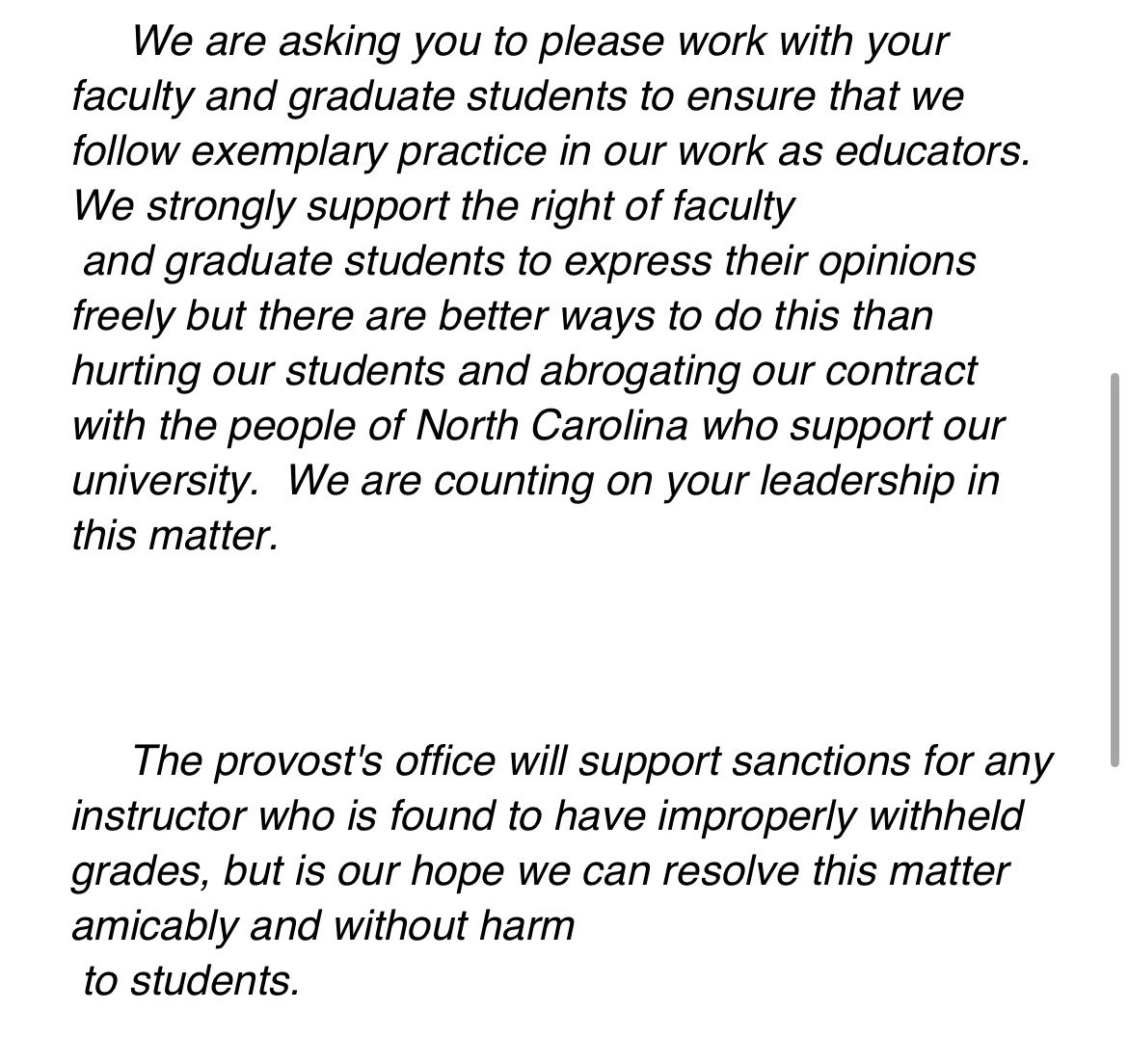Click the word "university." in the first paragraph

(x=166, y=481)
